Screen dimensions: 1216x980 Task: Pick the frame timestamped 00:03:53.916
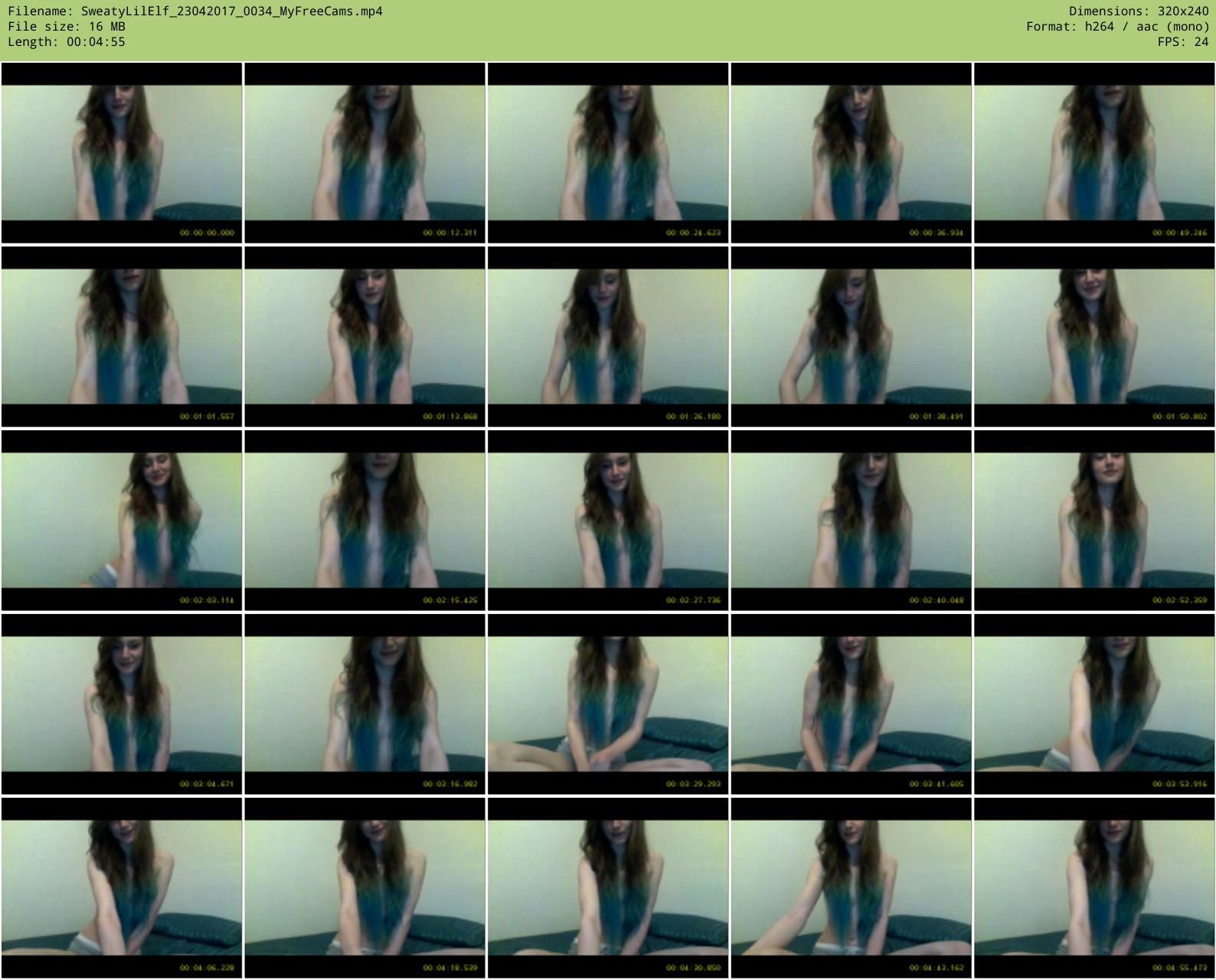point(1094,704)
